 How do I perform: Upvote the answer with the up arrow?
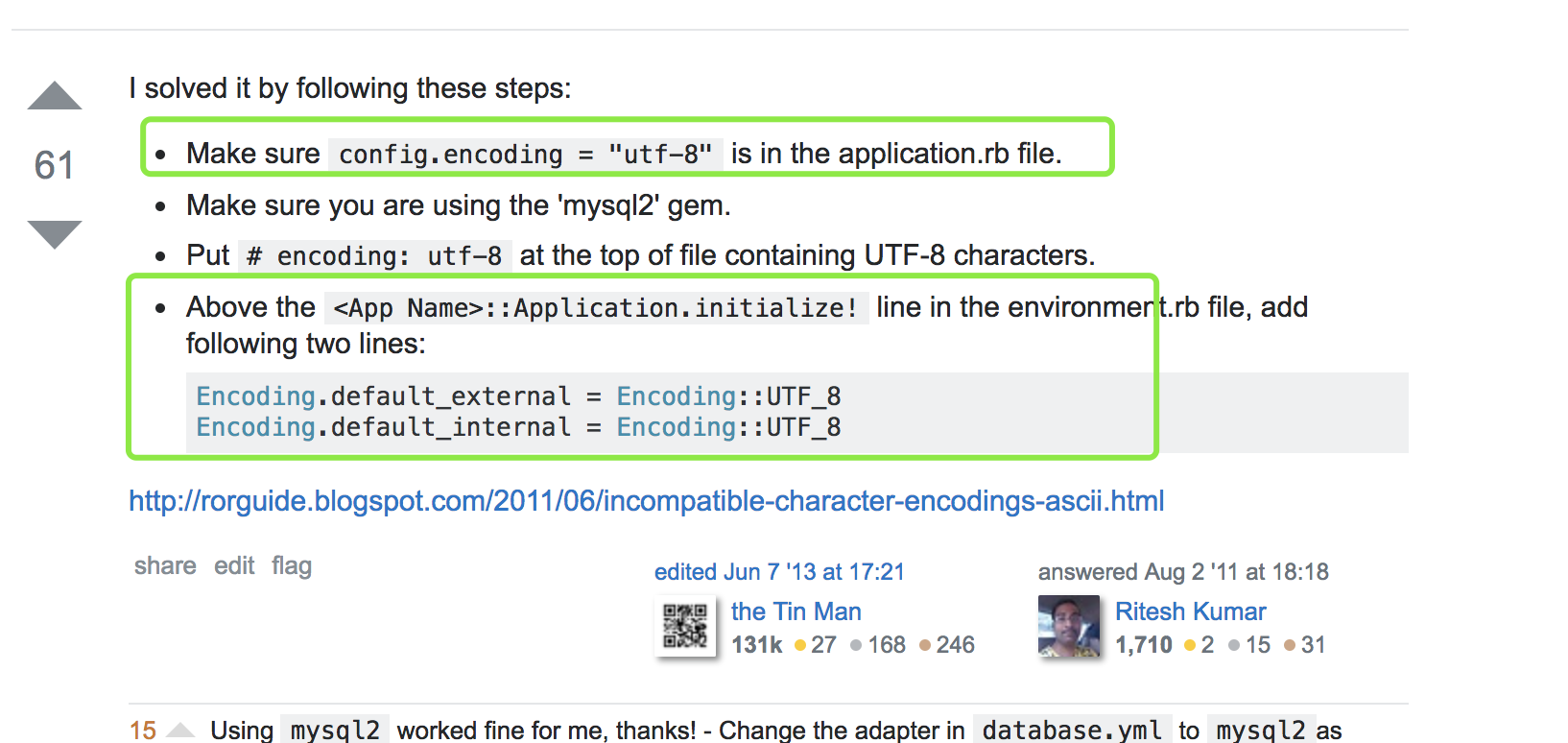[x=55, y=96]
